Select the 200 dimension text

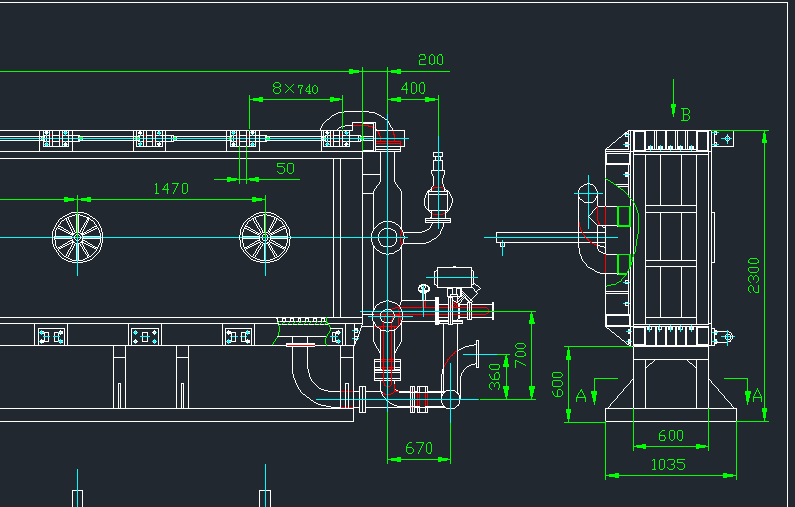tap(430, 60)
